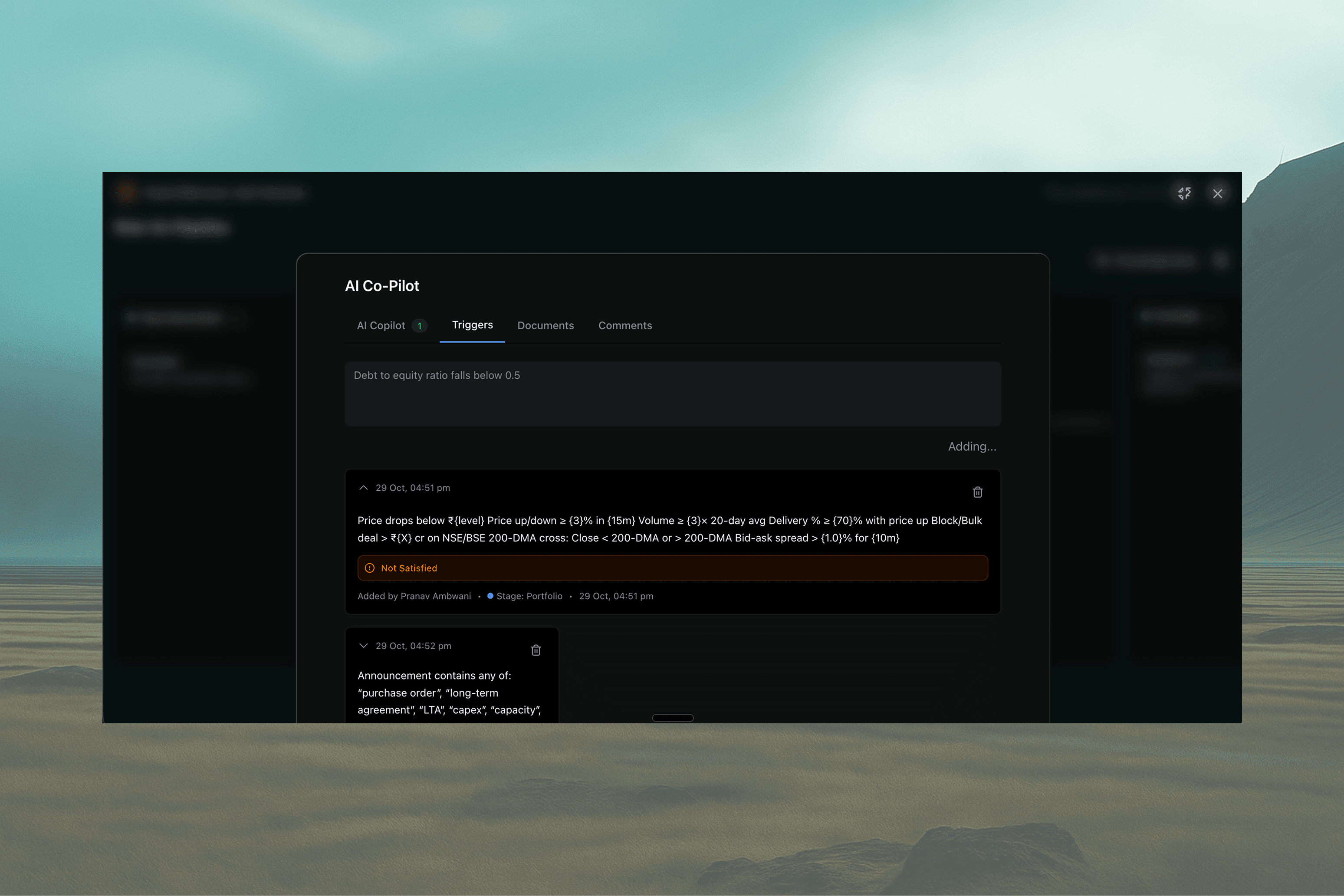The height and width of the screenshot is (896, 1344).
Task: Click the Price drops below trigger text
Action: (669, 529)
